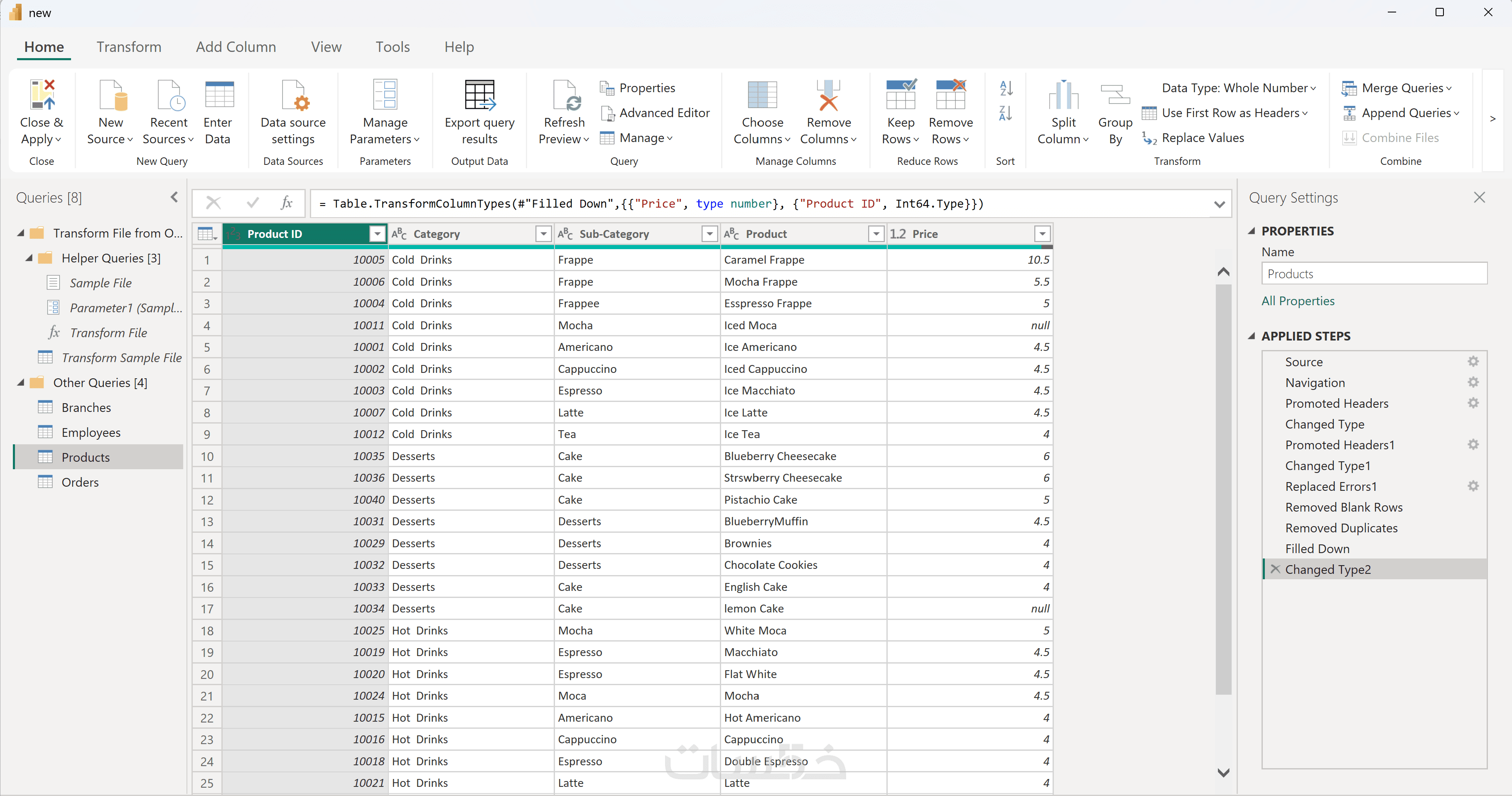
Task: Click the All Properties link
Action: (x=1298, y=301)
